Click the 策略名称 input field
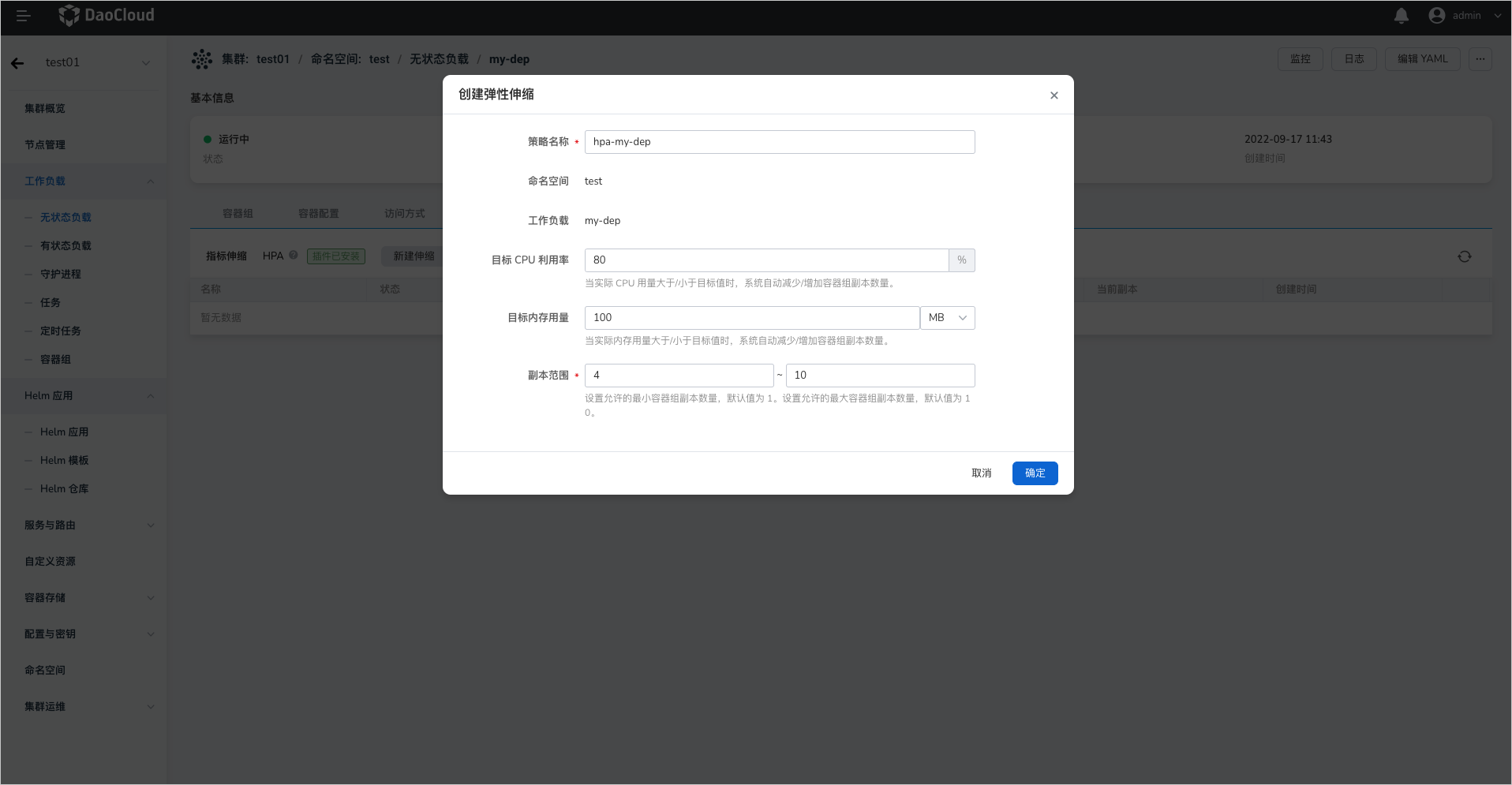This screenshot has height=785, width=1512. (780, 142)
